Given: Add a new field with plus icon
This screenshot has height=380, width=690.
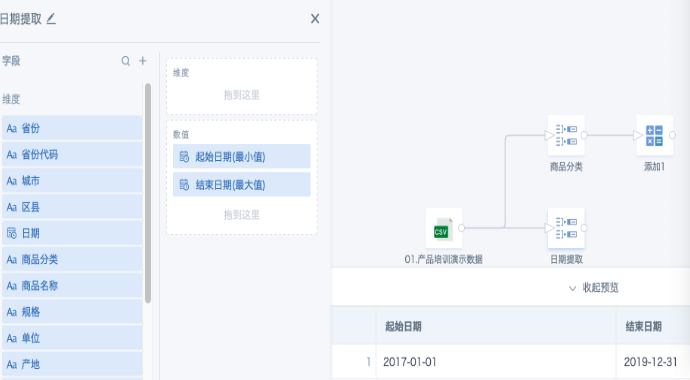Looking at the screenshot, I should point(143,61).
